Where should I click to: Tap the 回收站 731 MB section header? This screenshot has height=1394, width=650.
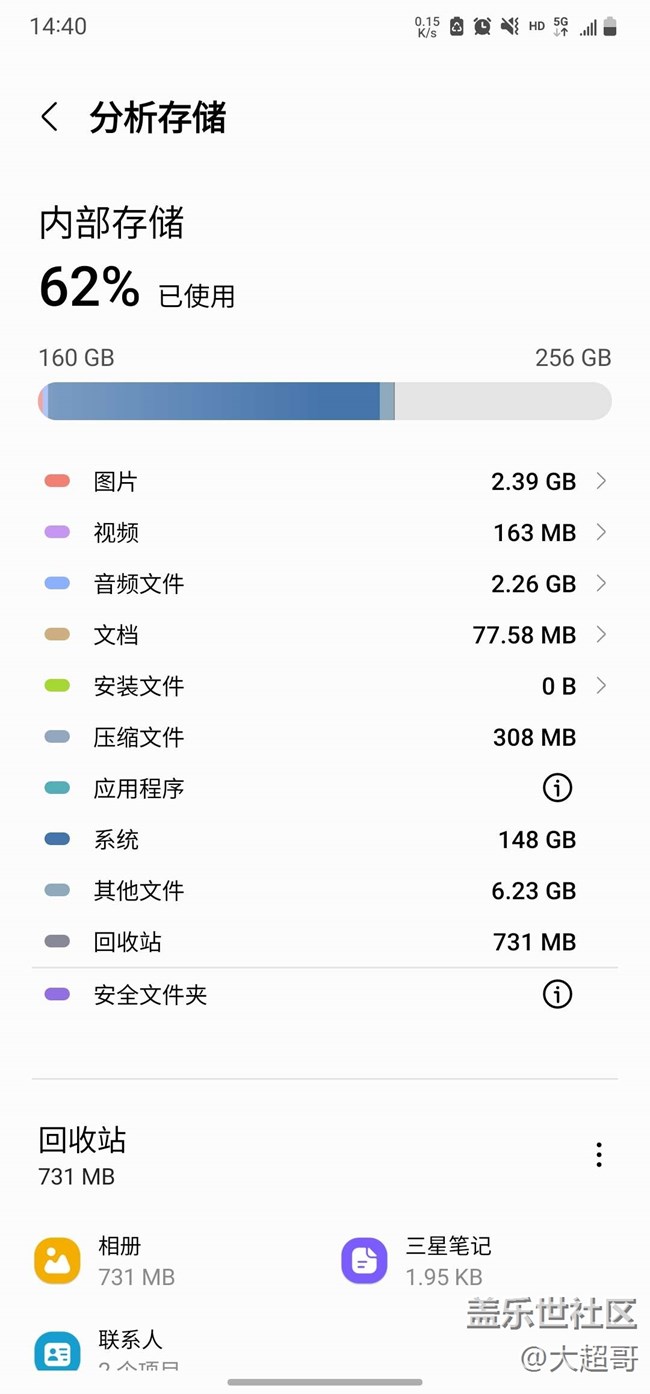[83, 1154]
